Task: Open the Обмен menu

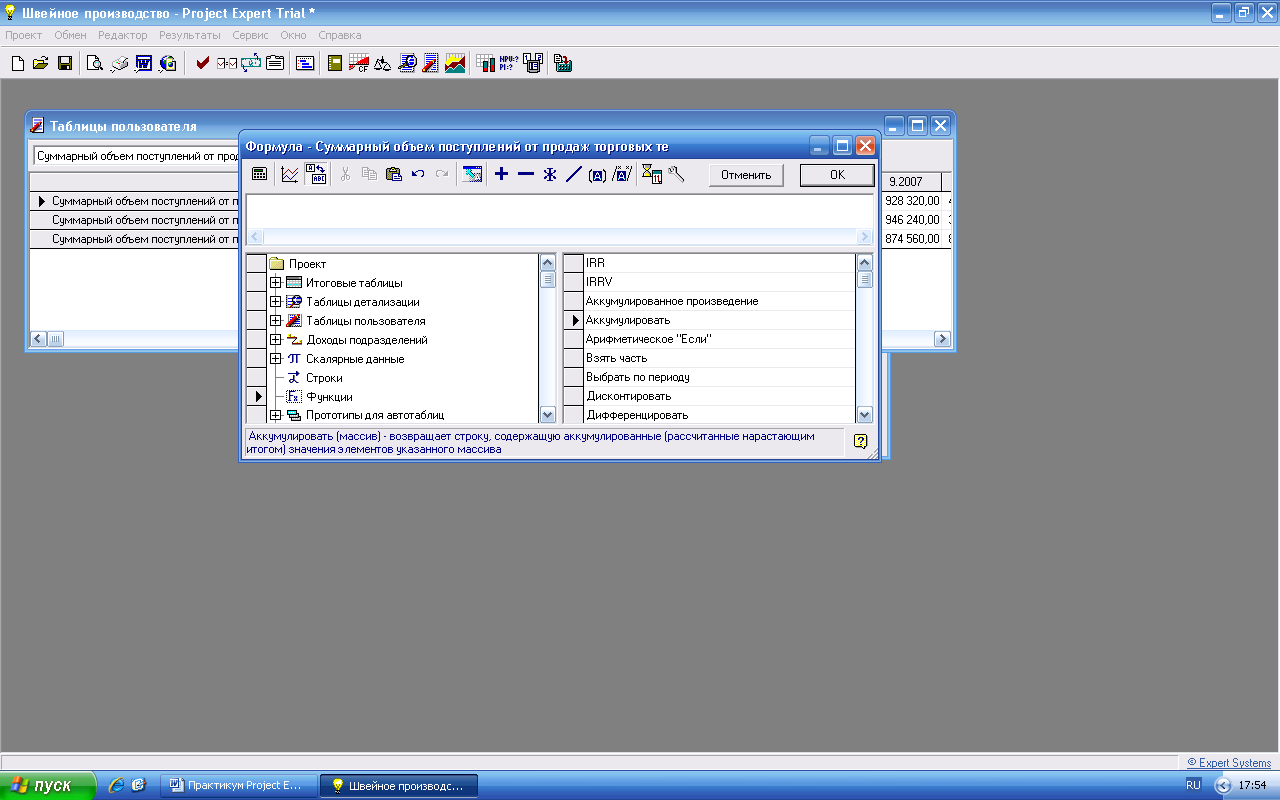Action: (70, 35)
